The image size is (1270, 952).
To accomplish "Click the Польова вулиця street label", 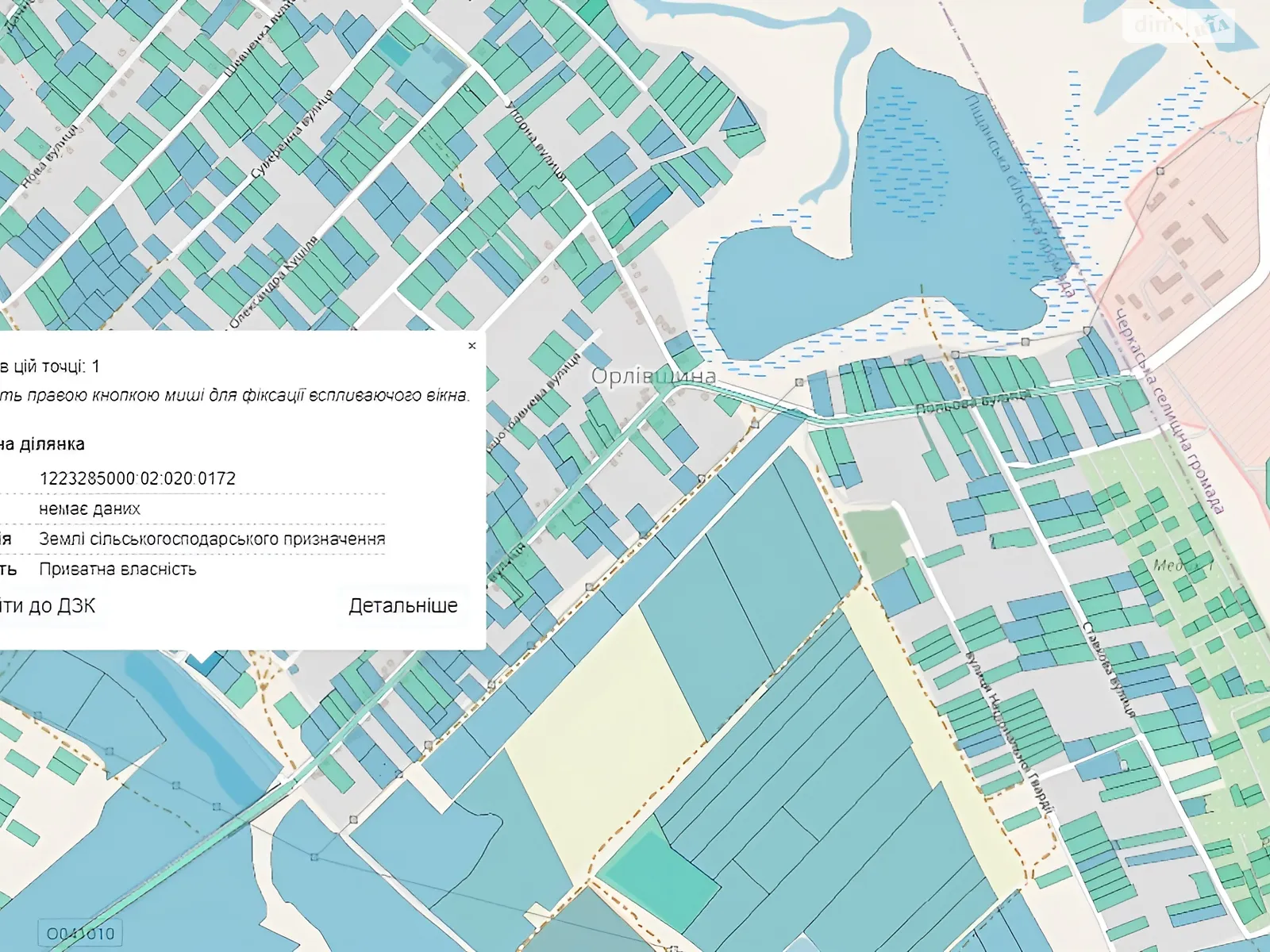I will [972, 401].
